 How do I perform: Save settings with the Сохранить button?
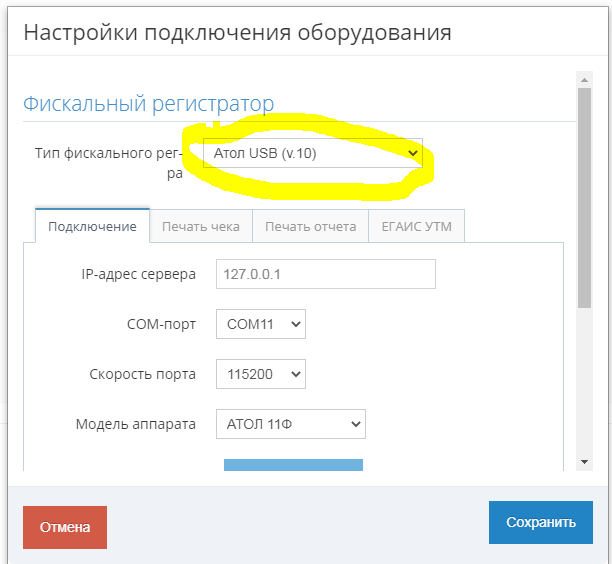click(x=541, y=522)
